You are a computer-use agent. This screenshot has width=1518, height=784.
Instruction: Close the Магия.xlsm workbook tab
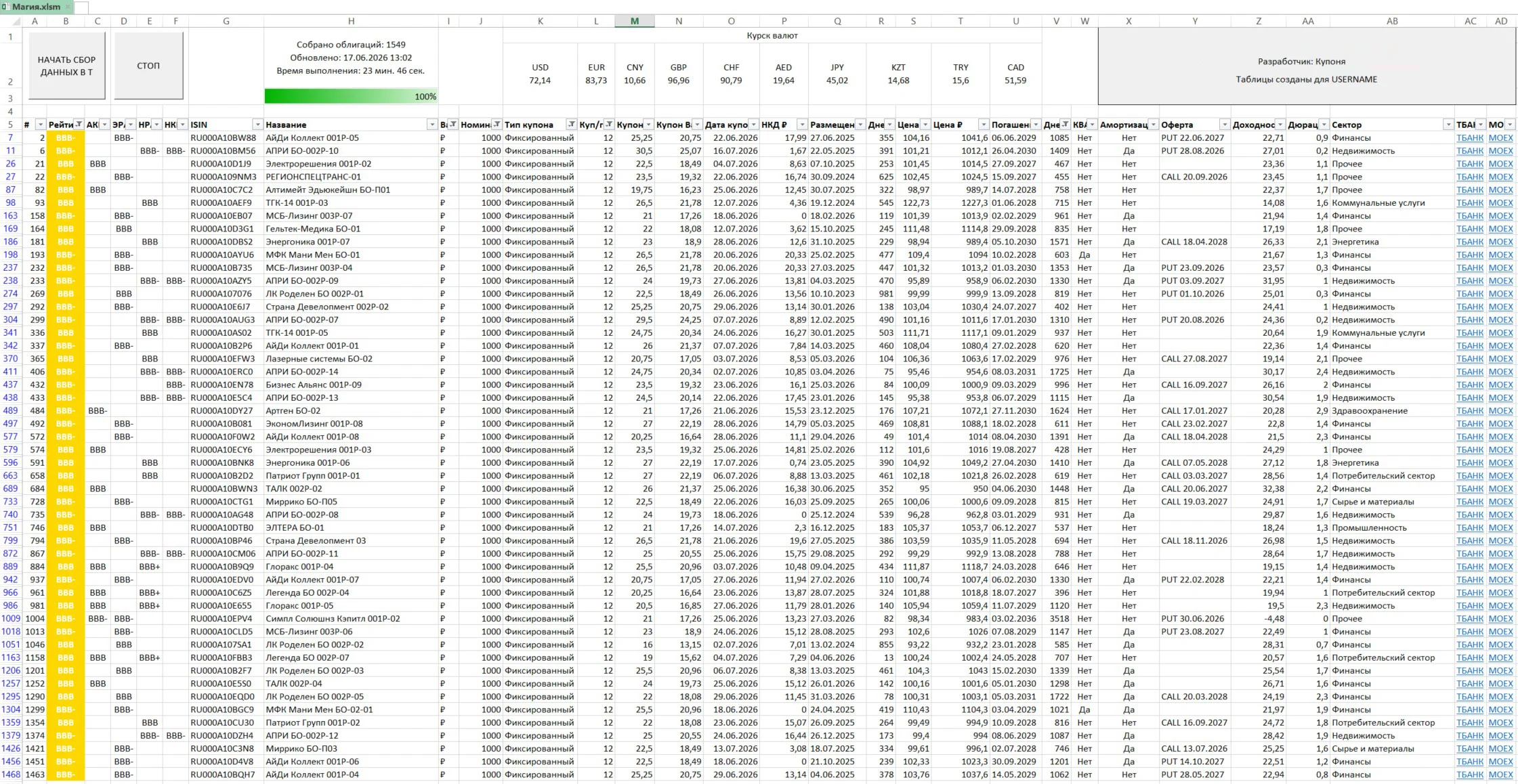coord(68,7)
